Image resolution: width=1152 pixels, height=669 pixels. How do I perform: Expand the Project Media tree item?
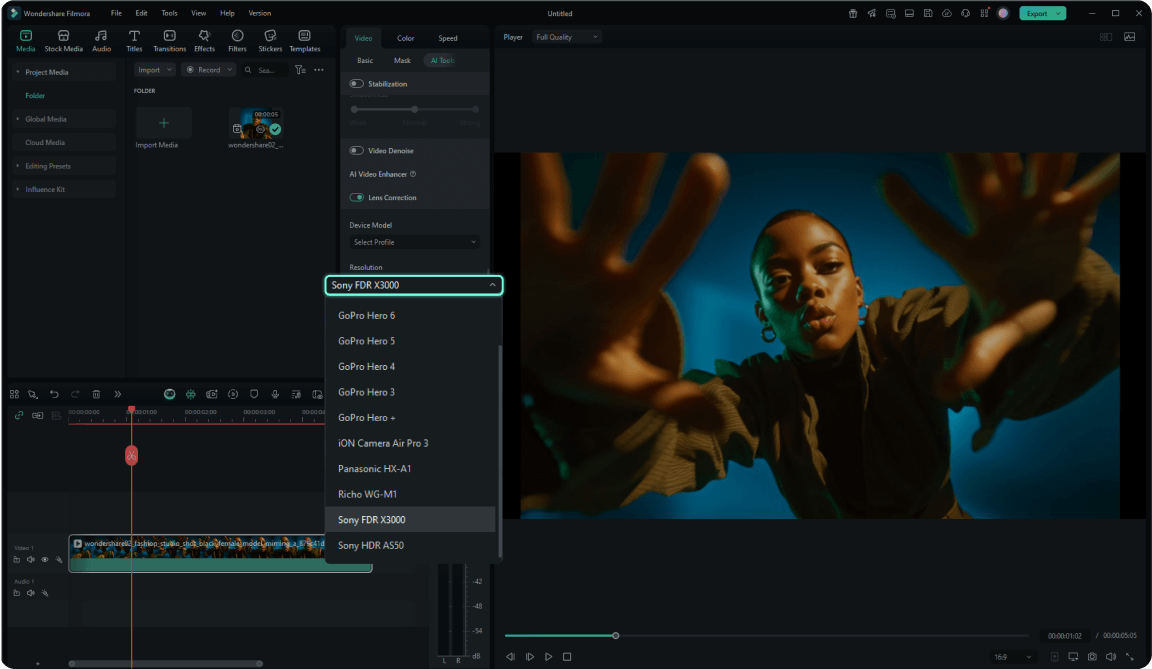pyautogui.click(x=18, y=72)
